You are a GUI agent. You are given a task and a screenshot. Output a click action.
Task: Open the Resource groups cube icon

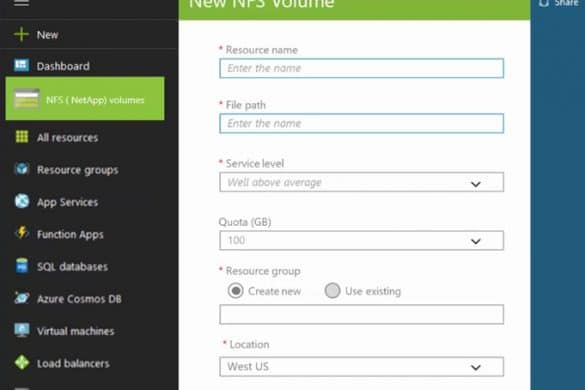pos(22,169)
